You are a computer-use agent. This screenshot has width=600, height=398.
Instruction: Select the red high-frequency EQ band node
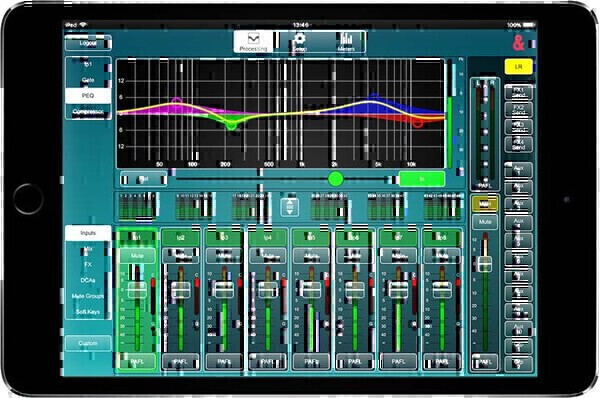coord(417,122)
